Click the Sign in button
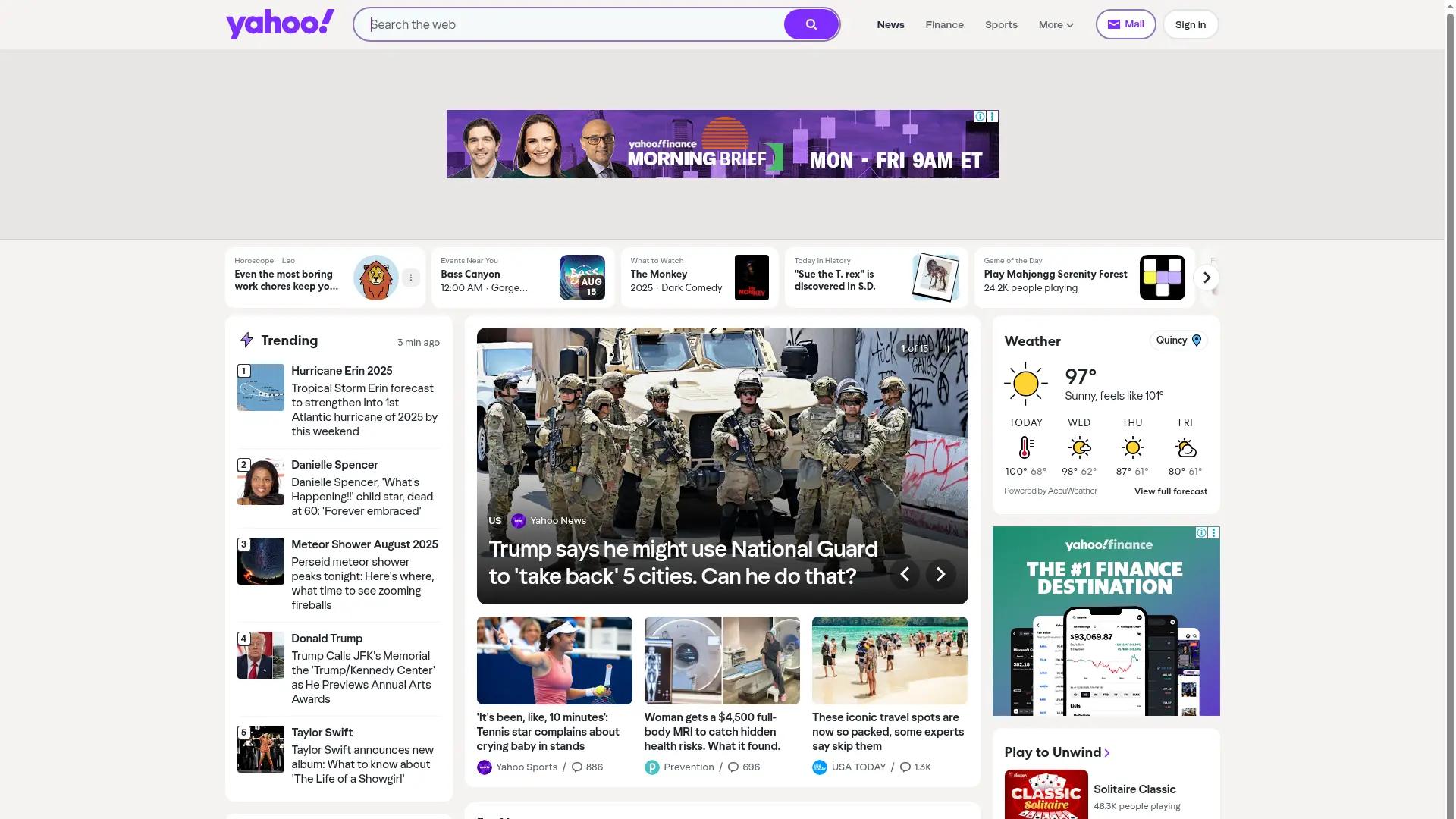The image size is (1456, 819). point(1189,24)
